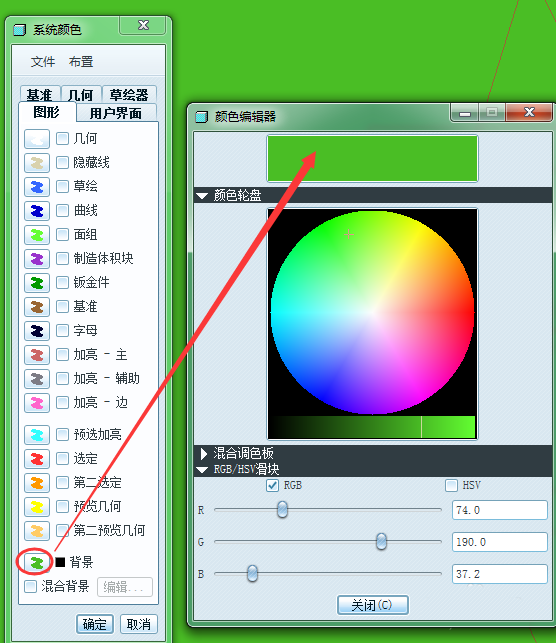Open color button for 加亮 - 主

tap(37, 355)
